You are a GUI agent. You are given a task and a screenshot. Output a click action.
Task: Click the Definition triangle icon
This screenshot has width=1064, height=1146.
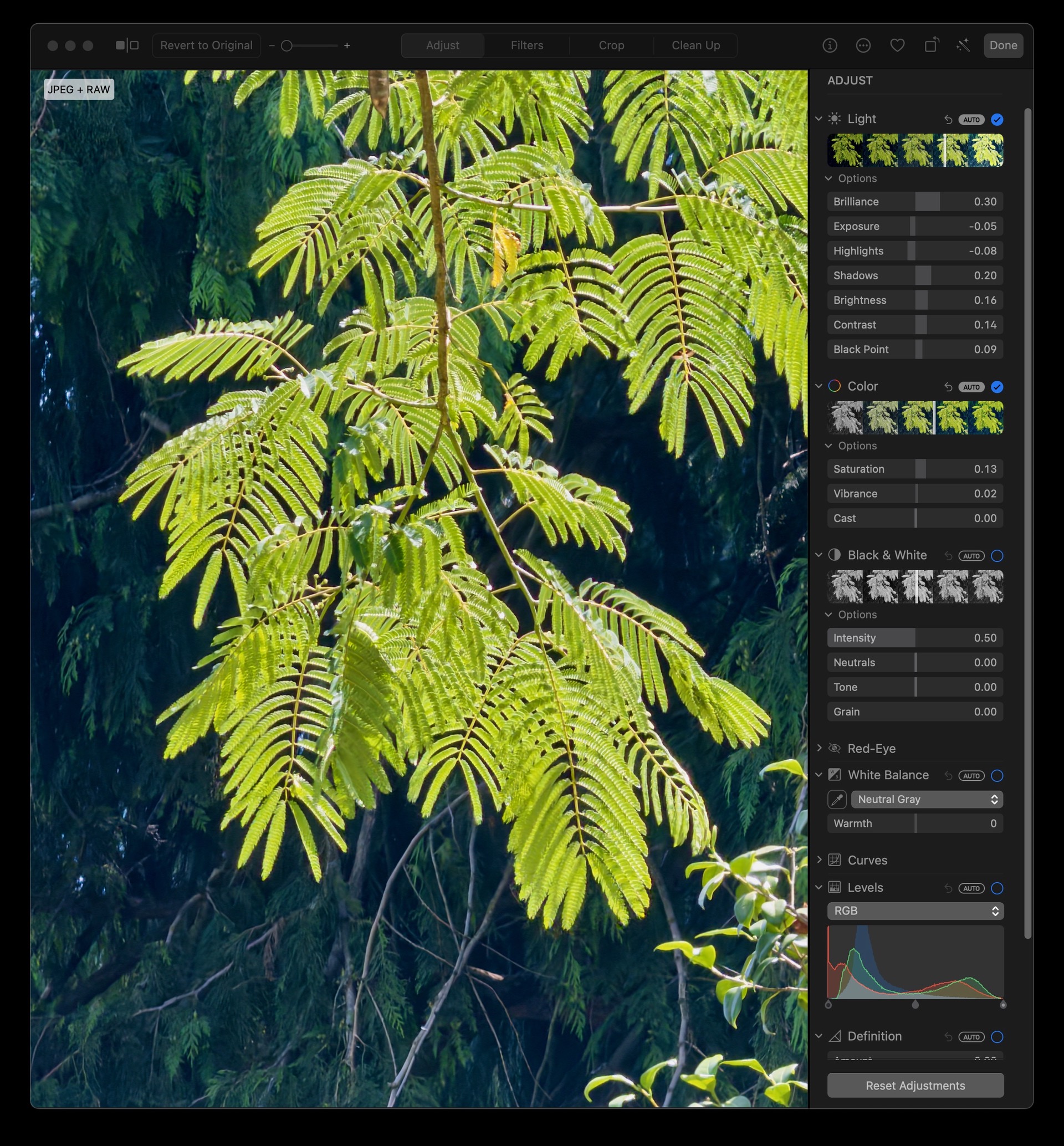point(834,1036)
